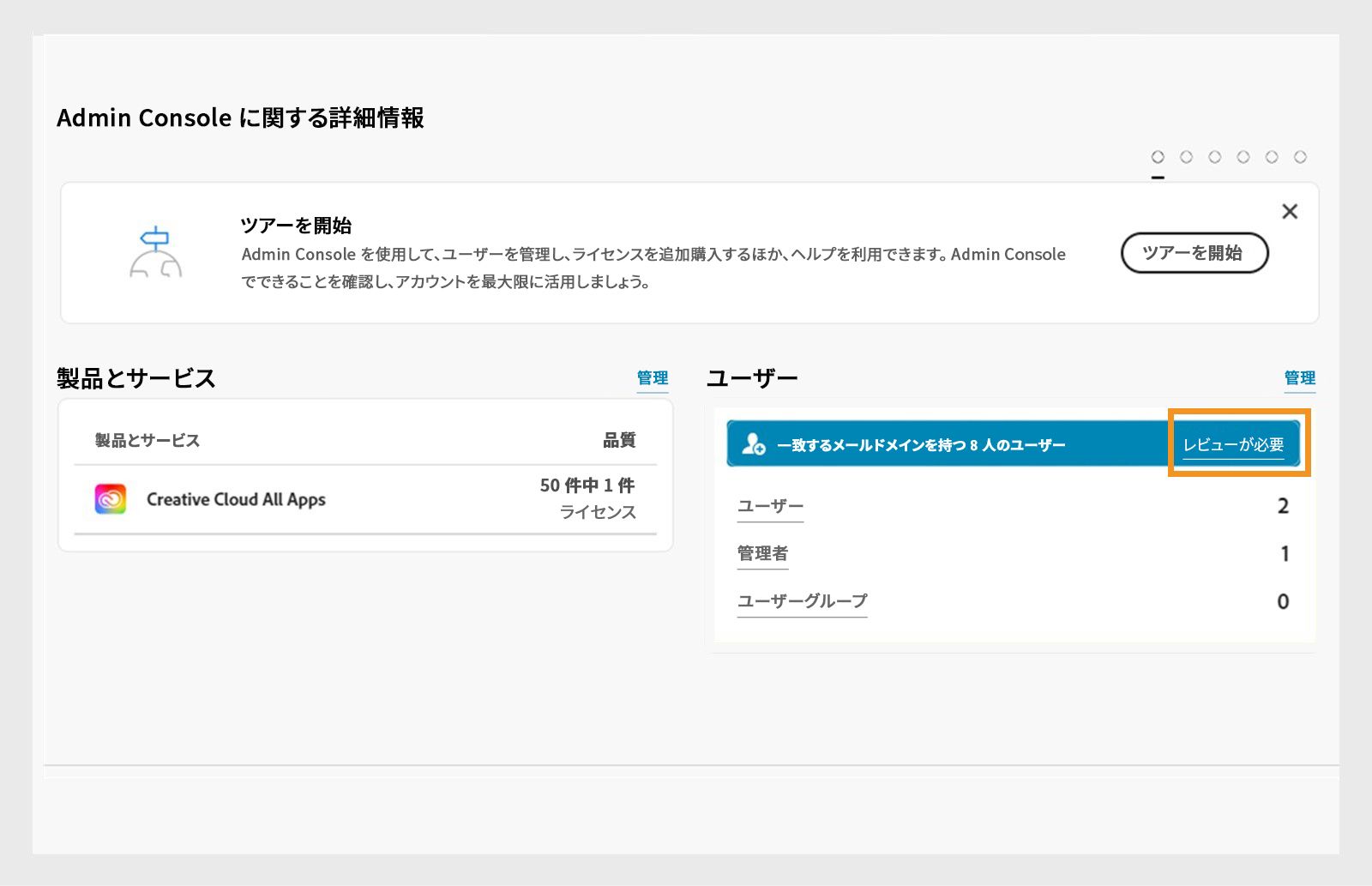Click the Admin Console に関する詳細情報 heading

(240, 118)
